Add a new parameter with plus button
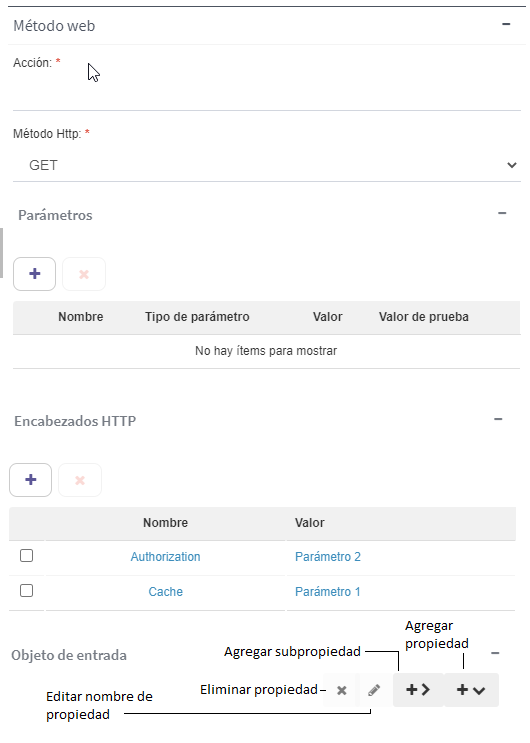Image resolution: width=530 pixels, height=743 pixels. coord(35,274)
